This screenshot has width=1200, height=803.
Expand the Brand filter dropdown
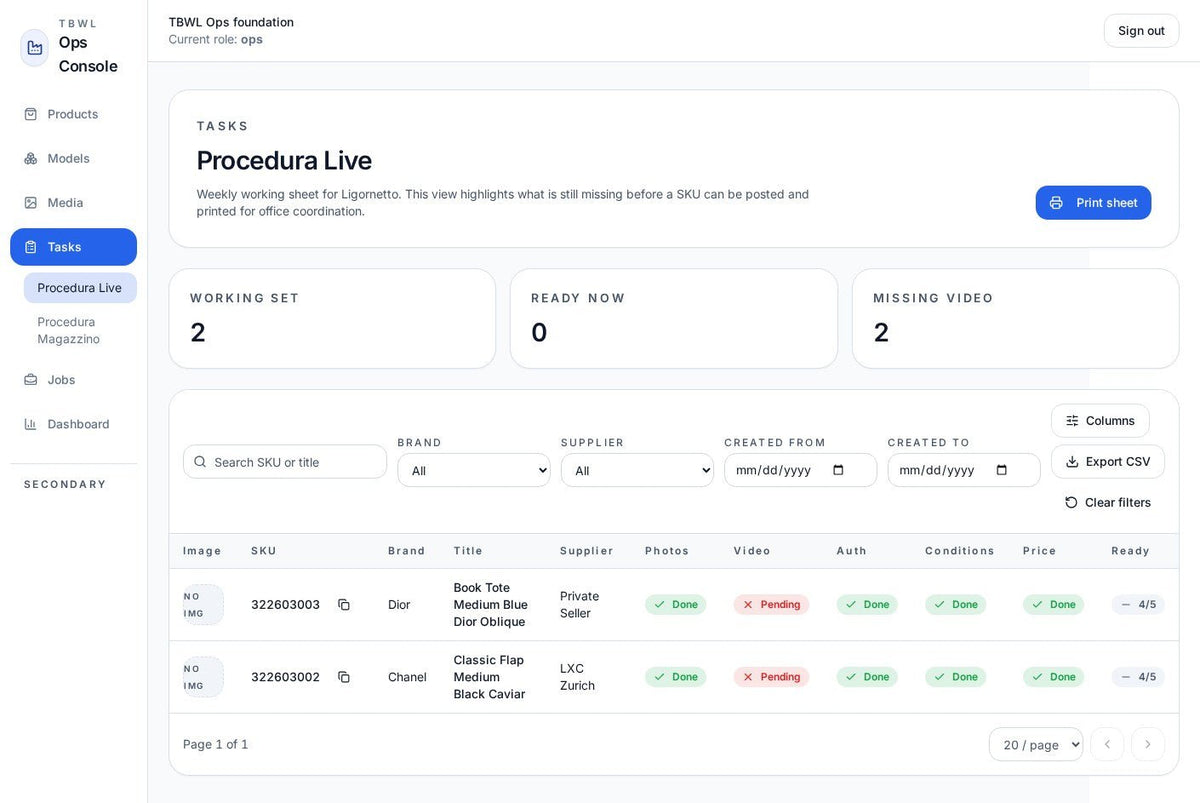[474, 470]
